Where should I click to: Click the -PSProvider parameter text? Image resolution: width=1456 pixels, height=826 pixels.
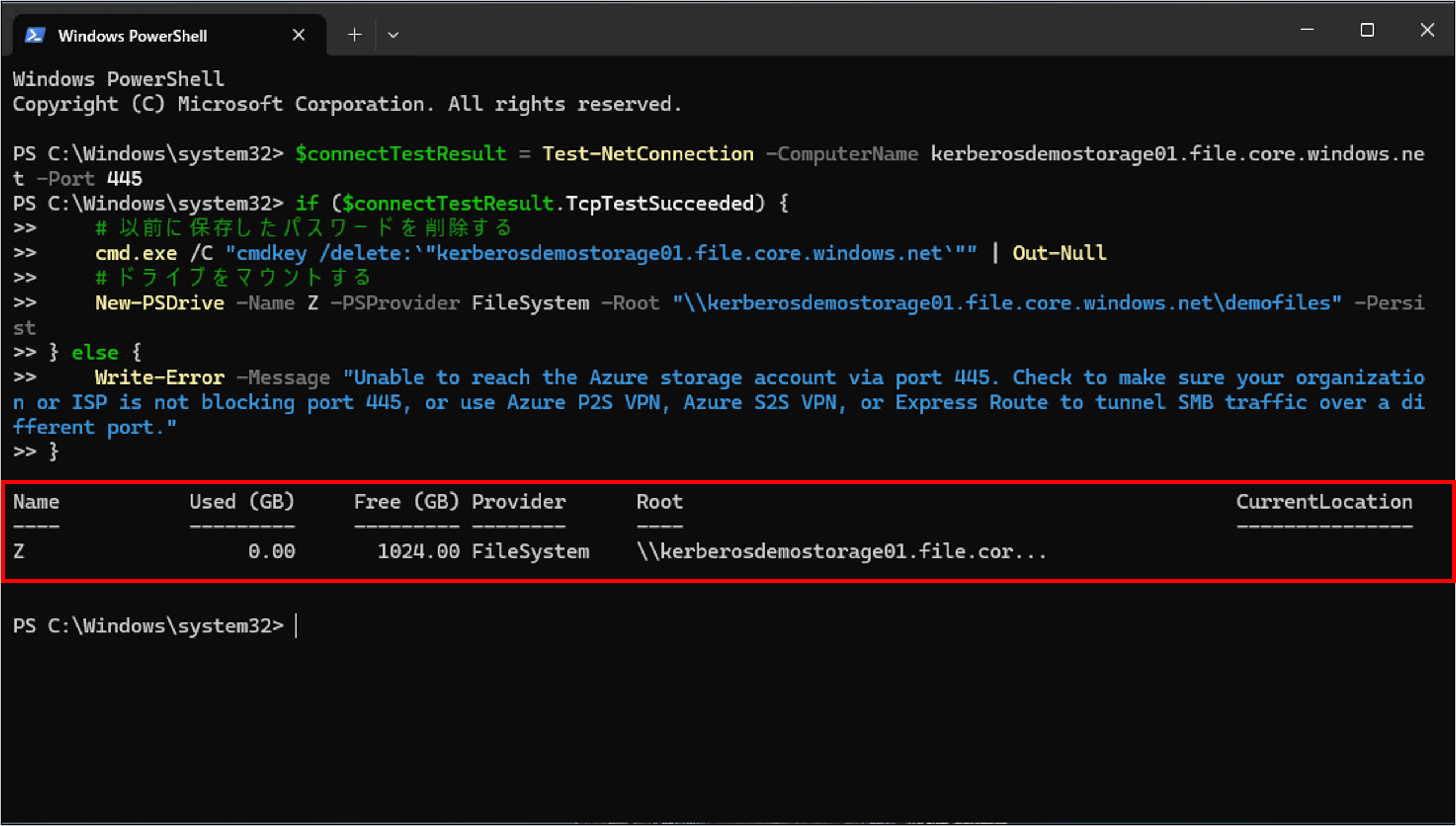click(395, 303)
